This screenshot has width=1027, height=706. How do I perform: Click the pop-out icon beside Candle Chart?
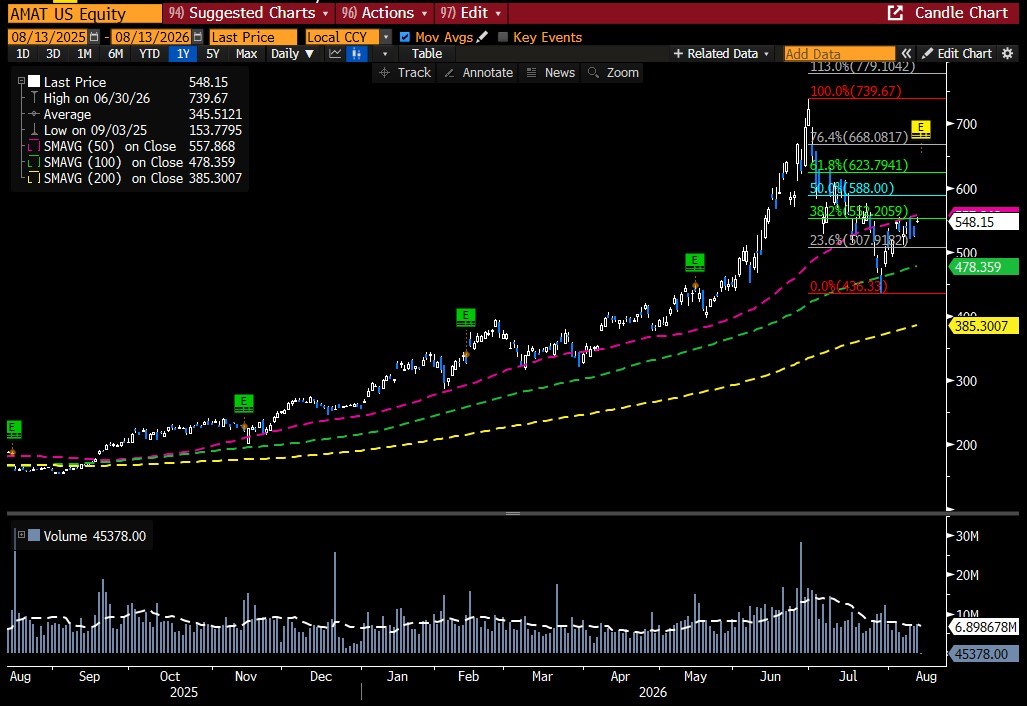[x=895, y=12]
